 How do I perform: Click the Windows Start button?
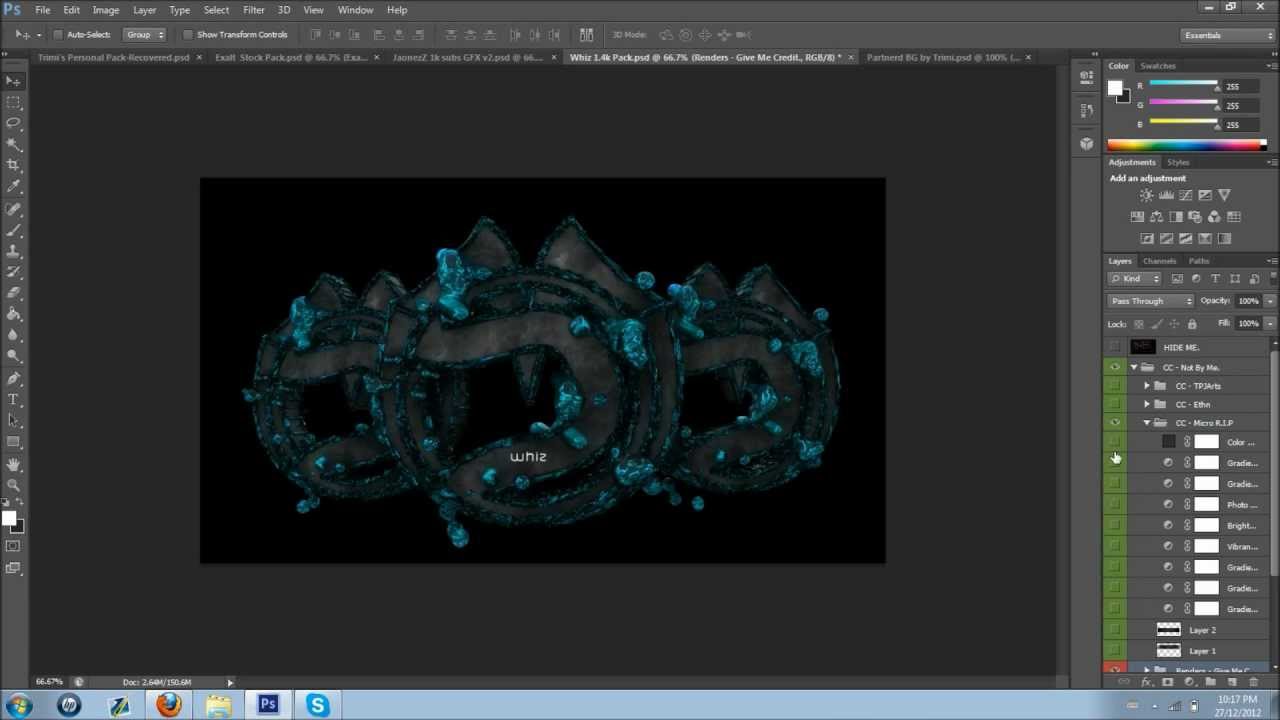tap(19, 706)
